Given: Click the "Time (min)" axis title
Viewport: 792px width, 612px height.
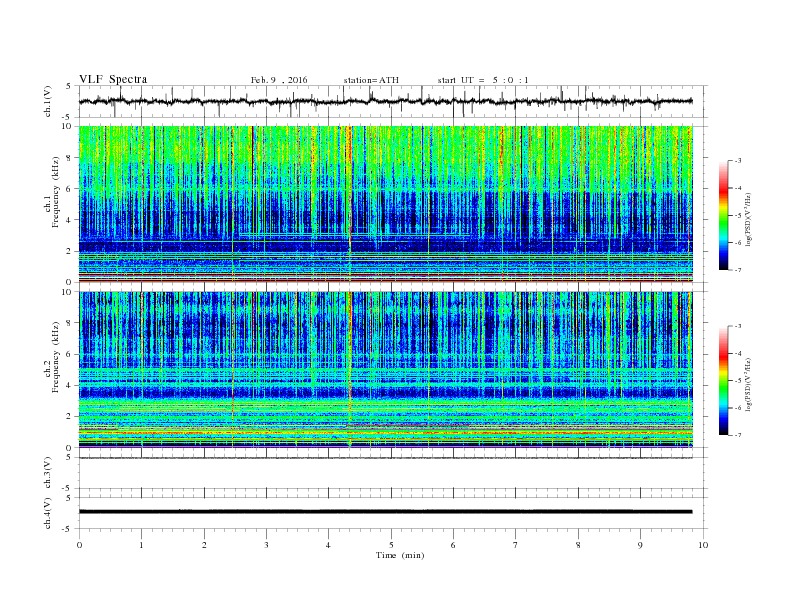Looking at the screenshot, I should coord(400,555).
